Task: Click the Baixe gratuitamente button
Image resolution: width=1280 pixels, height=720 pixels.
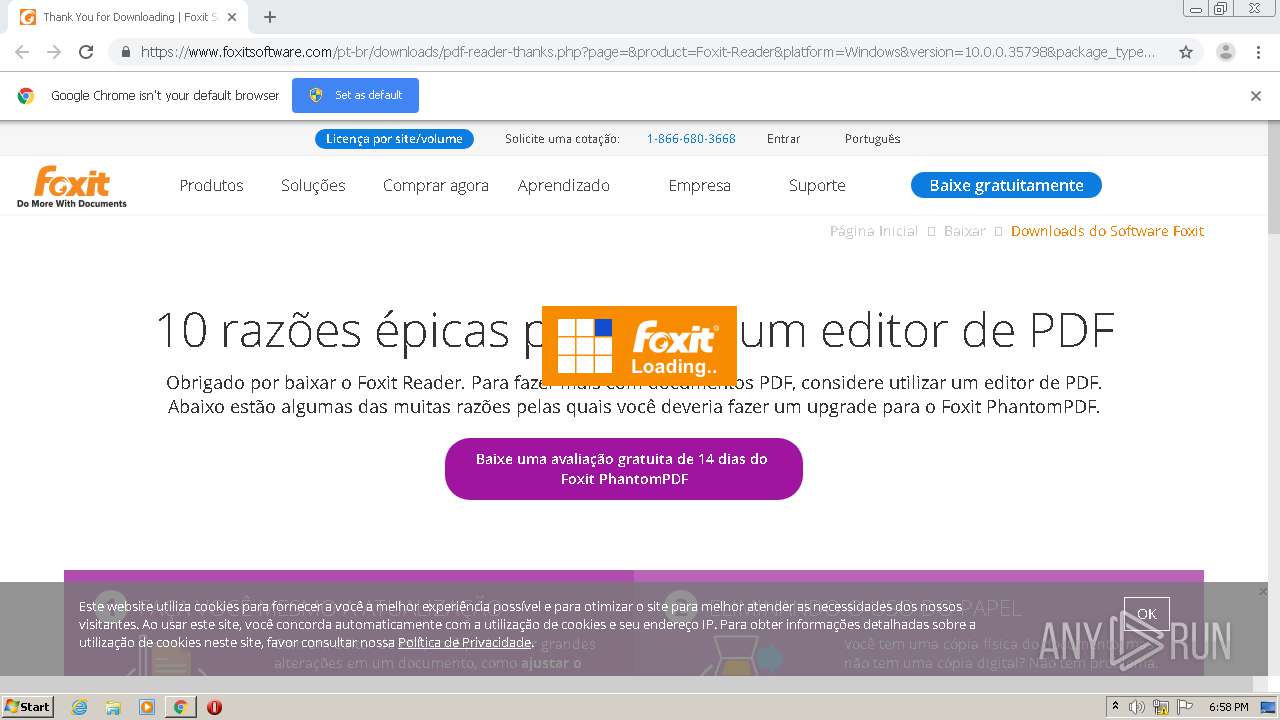Action: [x=1006, y=185]
